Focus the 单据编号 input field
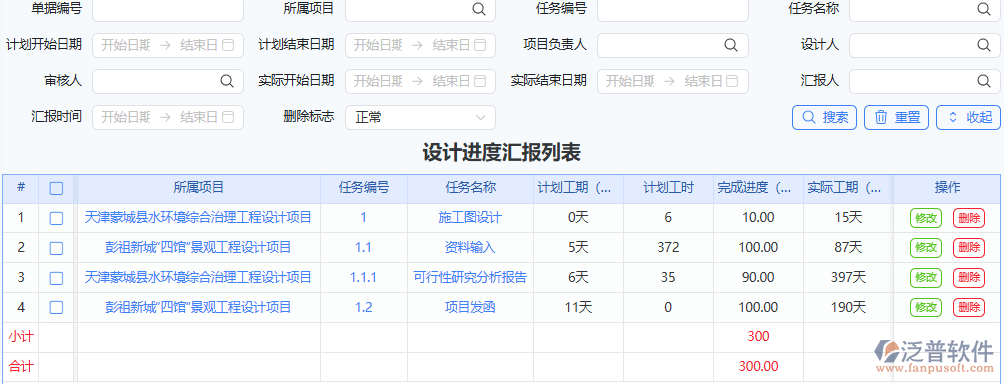 [168, 9]
